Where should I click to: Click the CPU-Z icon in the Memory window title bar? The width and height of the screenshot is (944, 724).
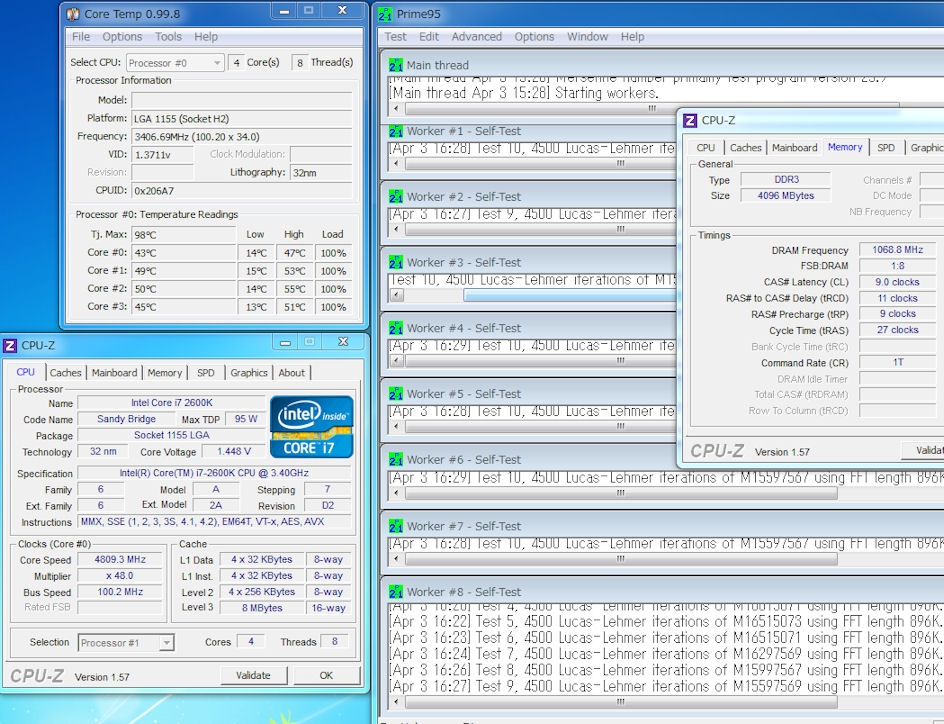pyautogui.click(x=690, y=120)
